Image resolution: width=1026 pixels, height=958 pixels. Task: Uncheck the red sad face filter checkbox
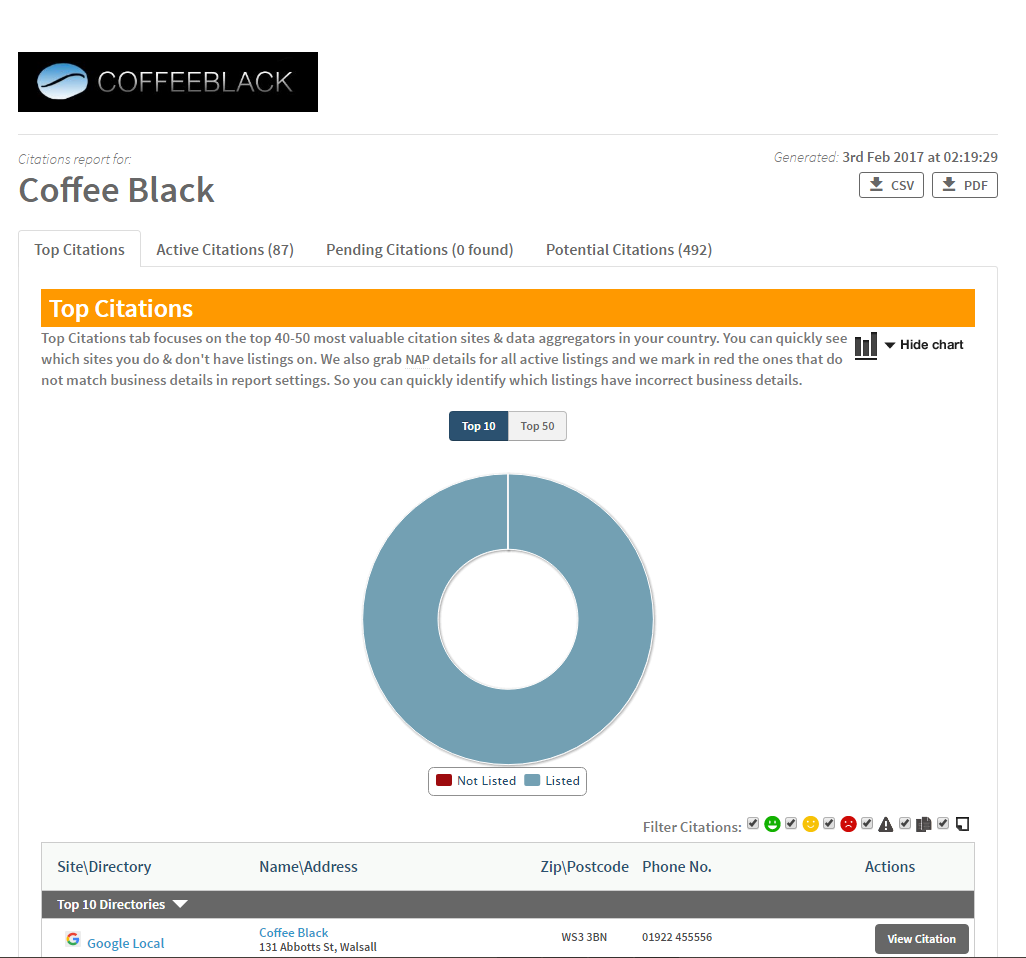pos(829,823)
